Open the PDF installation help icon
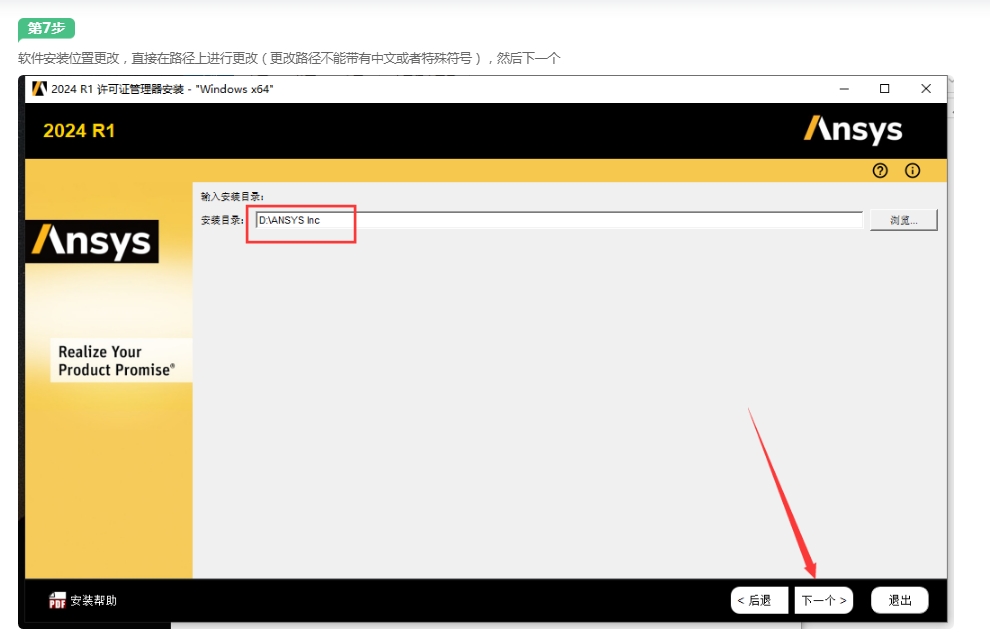Screen dimensions: 990x640 (57, 600)
